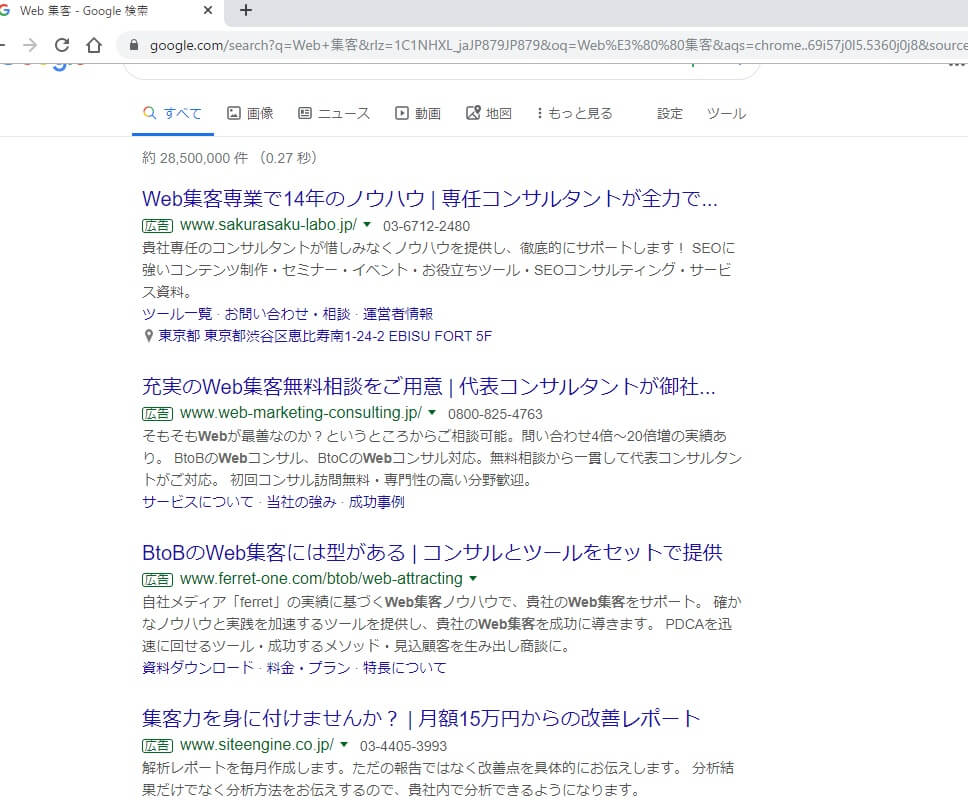Open the 料金・プラン sitelink
This screenshot has height=803, width=968.
[309, 668]
